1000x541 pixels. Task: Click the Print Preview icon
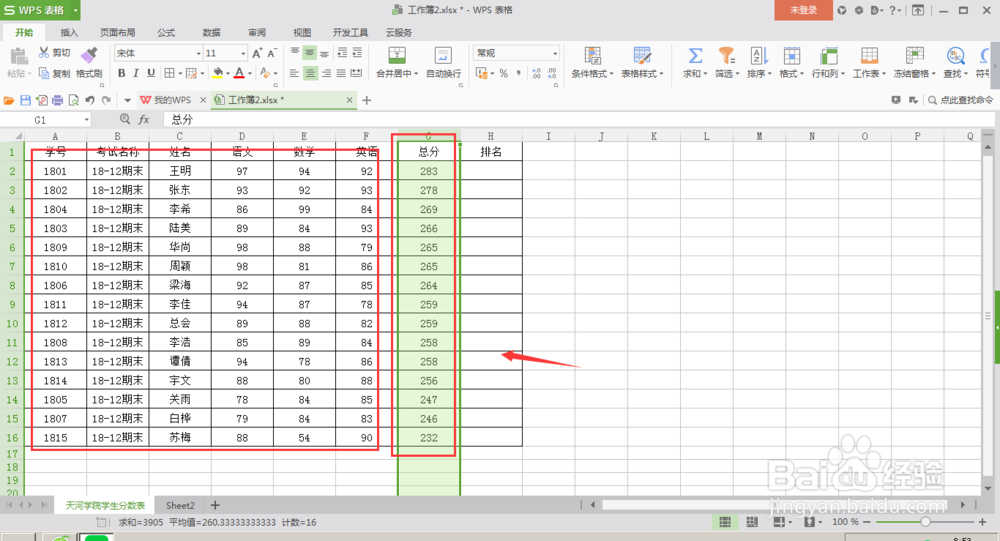coord(73,100)
